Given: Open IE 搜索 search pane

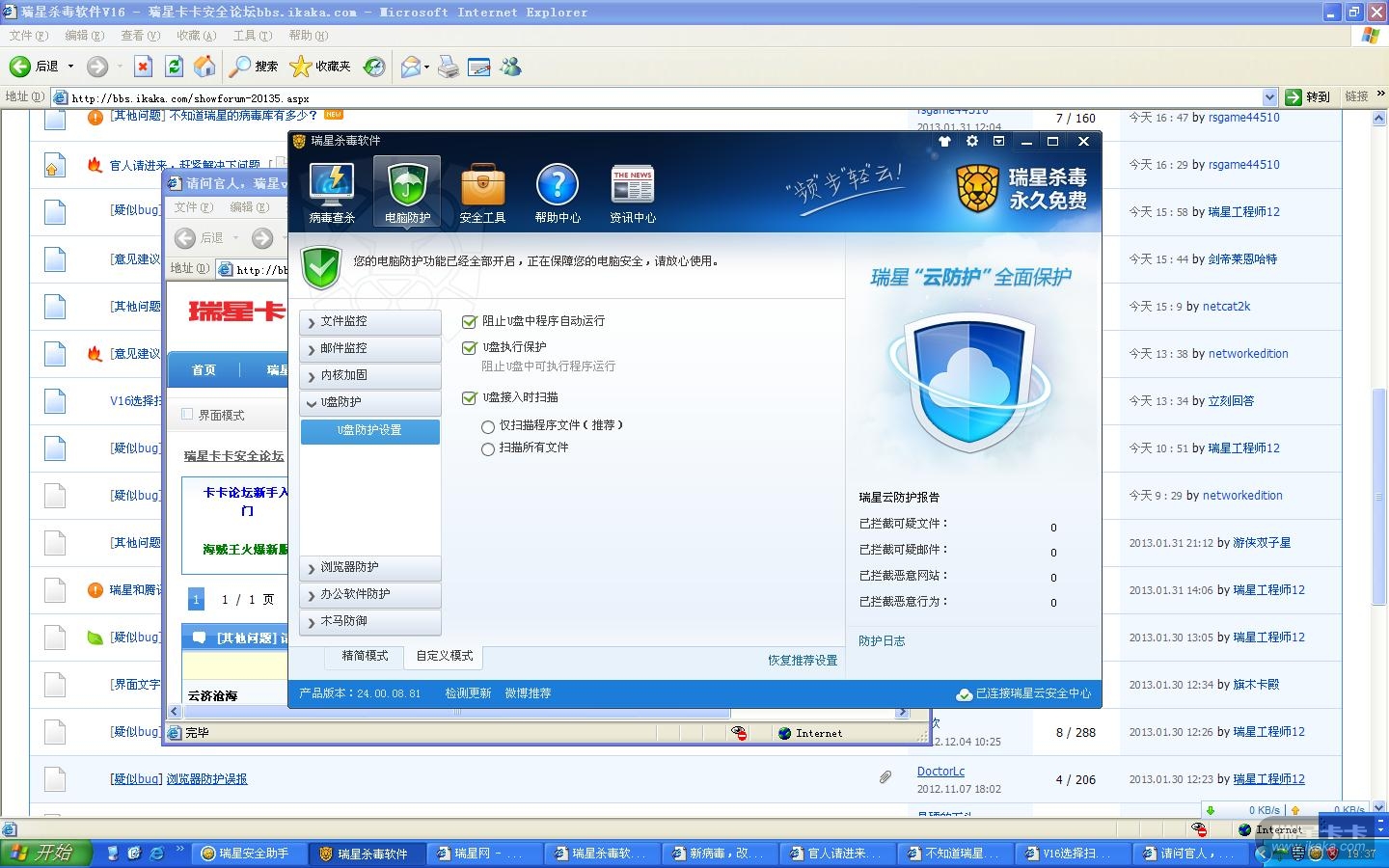Looking at the screenshot, I should [254, 67].
